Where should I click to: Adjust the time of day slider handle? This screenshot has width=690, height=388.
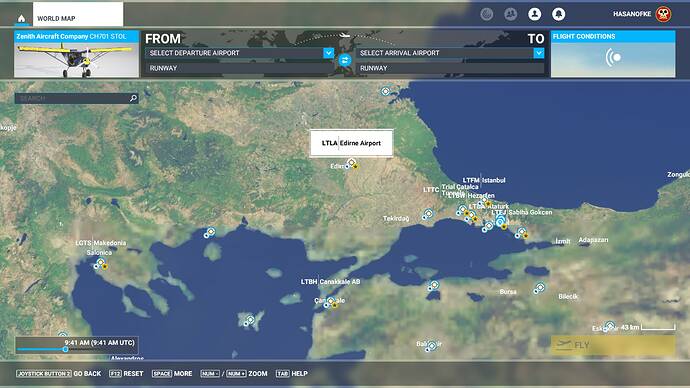65,349
